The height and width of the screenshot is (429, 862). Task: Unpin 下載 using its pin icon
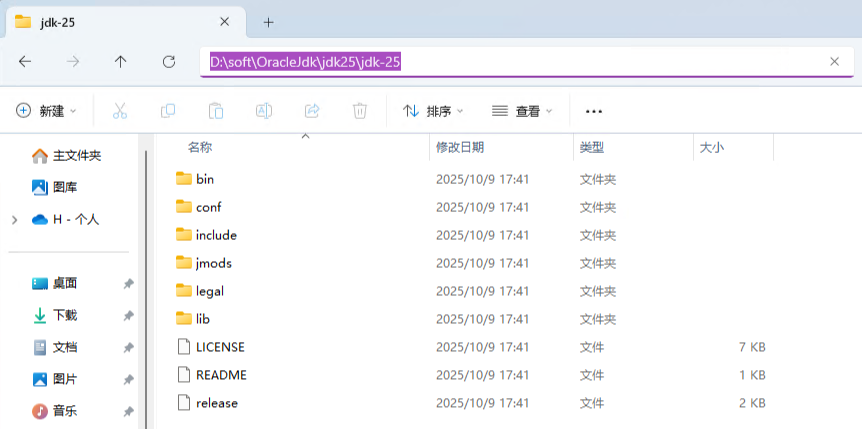point(128,316)
